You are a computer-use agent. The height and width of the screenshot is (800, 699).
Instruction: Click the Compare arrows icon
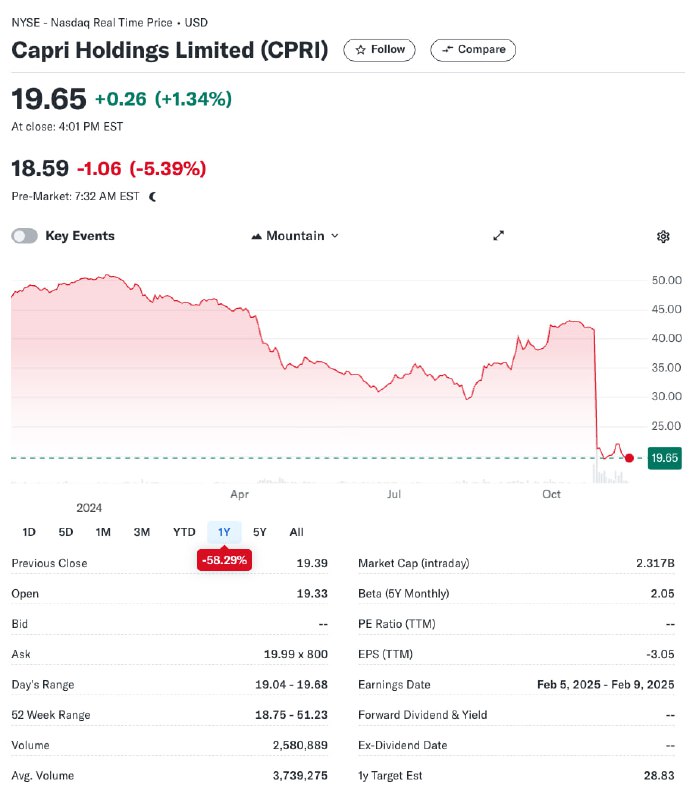[x=447, y=49]
